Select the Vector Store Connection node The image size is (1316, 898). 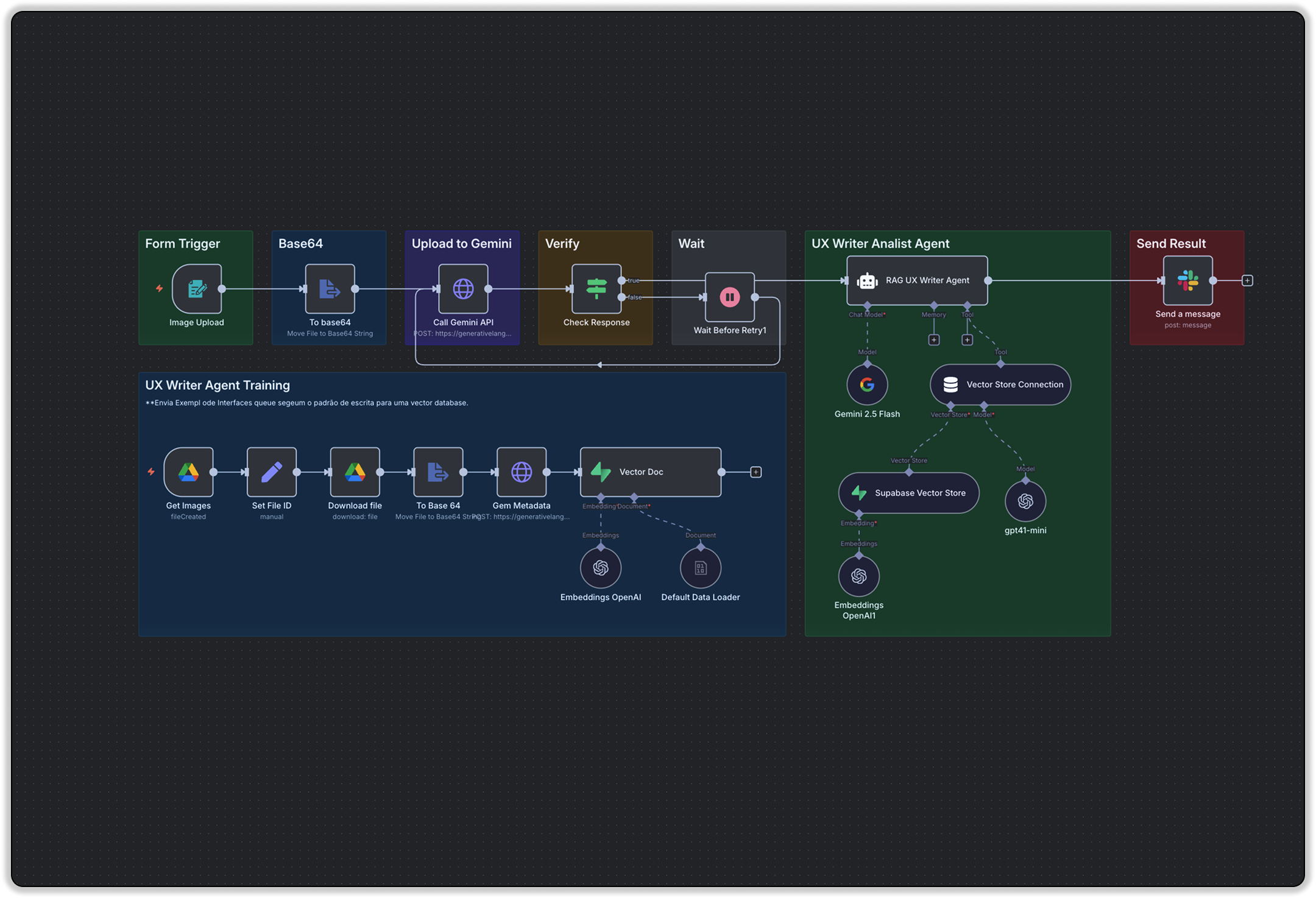(1000, 384)
